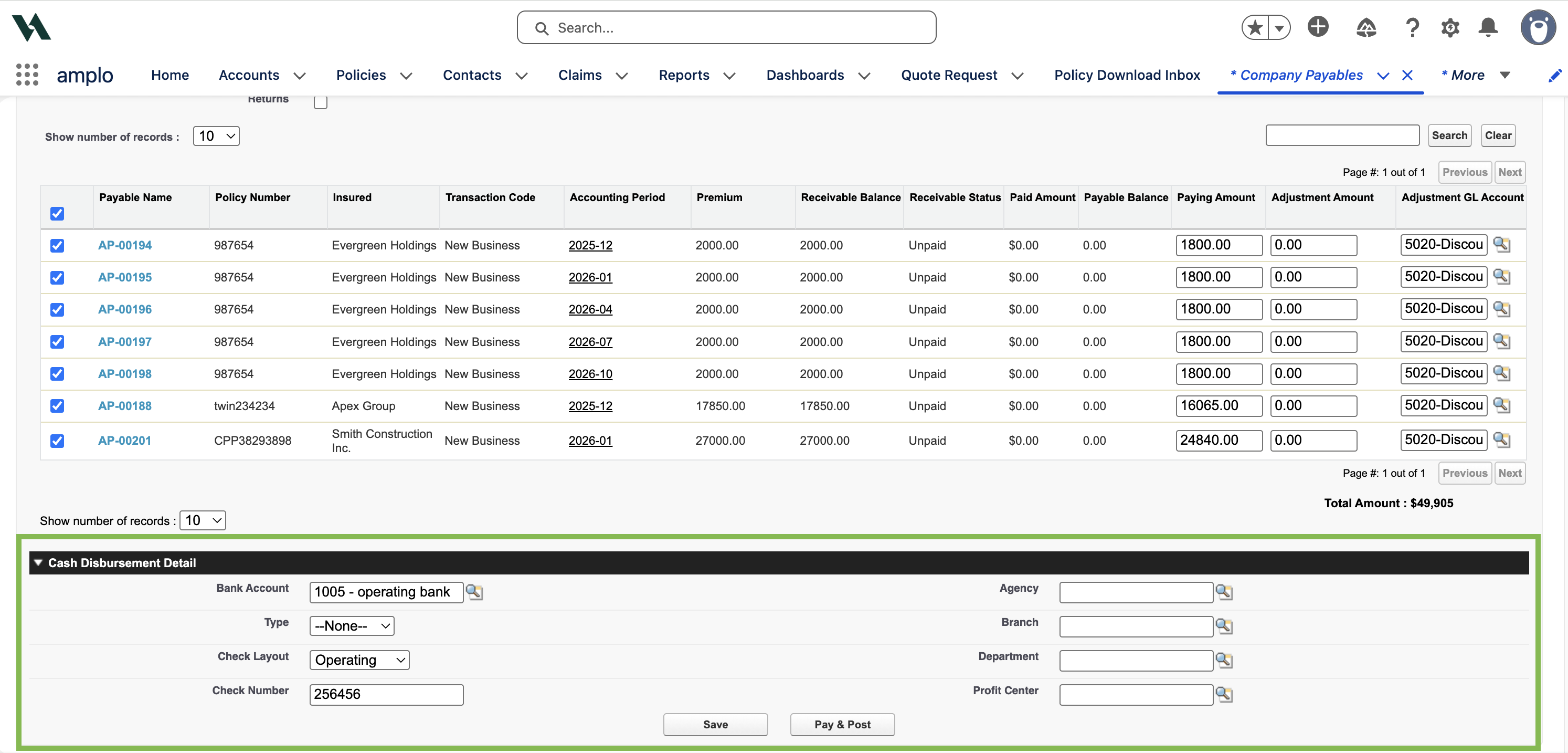Click the table filter text box

click(1342, 135)
